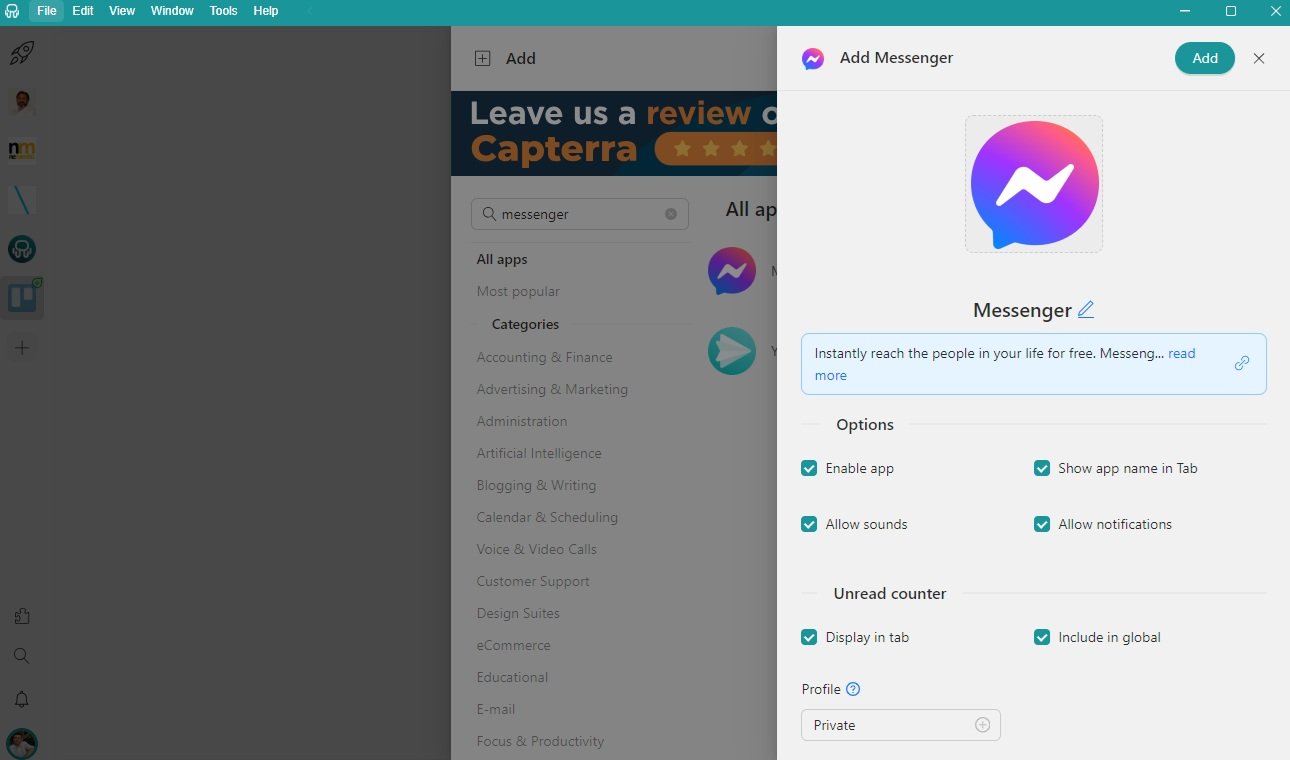
Task: Click the search icon in the left sidebar
Action: tap(22, 656)
